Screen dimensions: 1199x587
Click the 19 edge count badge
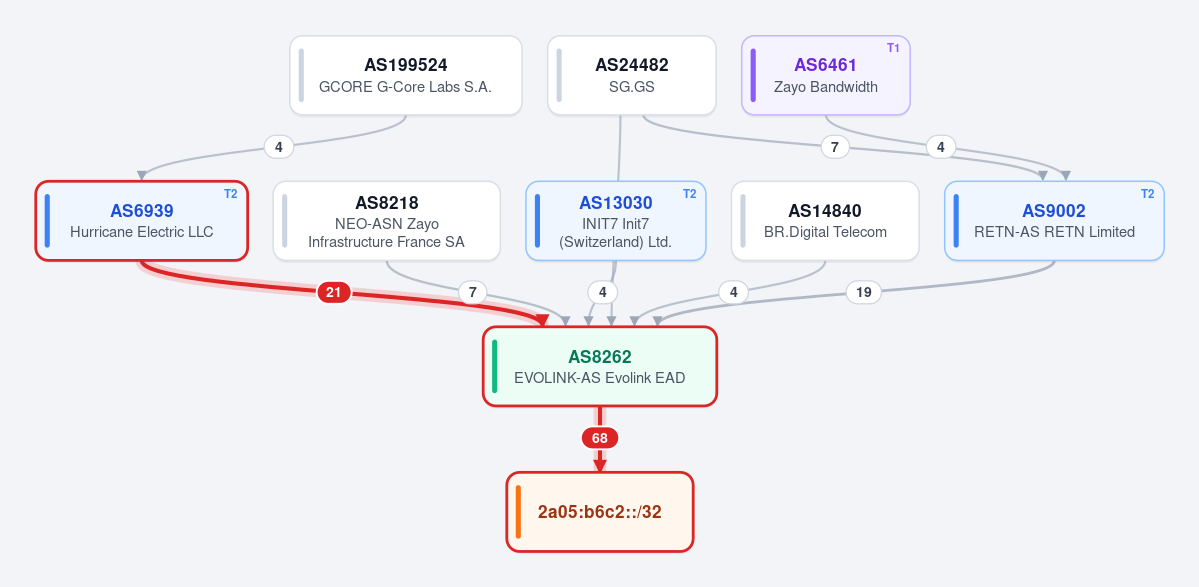[863, 292]
